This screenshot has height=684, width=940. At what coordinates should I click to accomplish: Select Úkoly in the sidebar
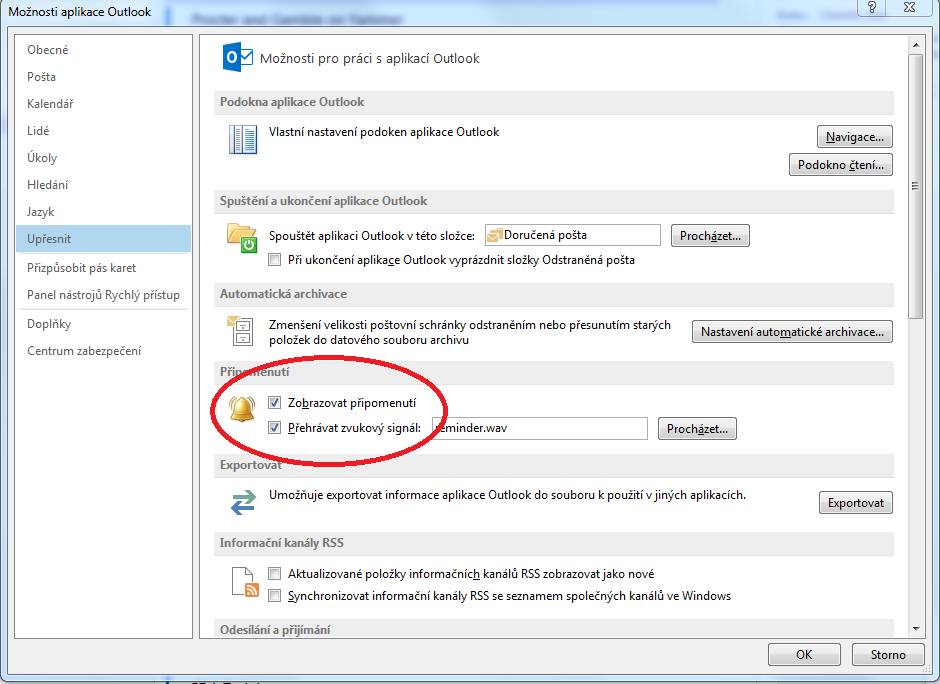point(103,158)
